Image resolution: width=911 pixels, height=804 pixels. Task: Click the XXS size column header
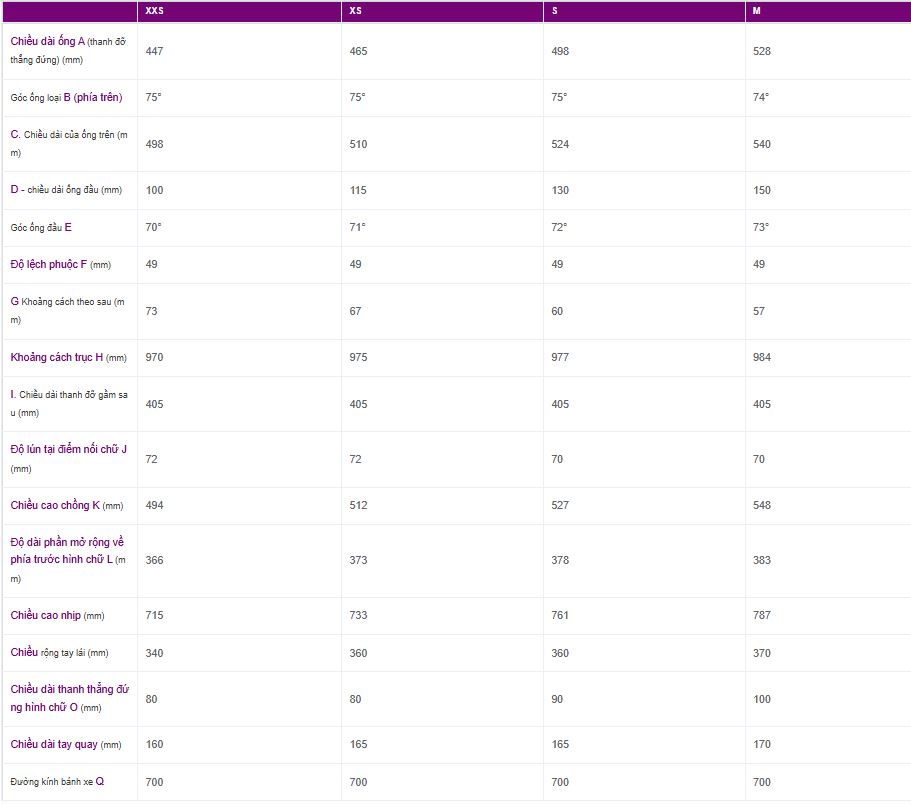click(x=155, y=12)
